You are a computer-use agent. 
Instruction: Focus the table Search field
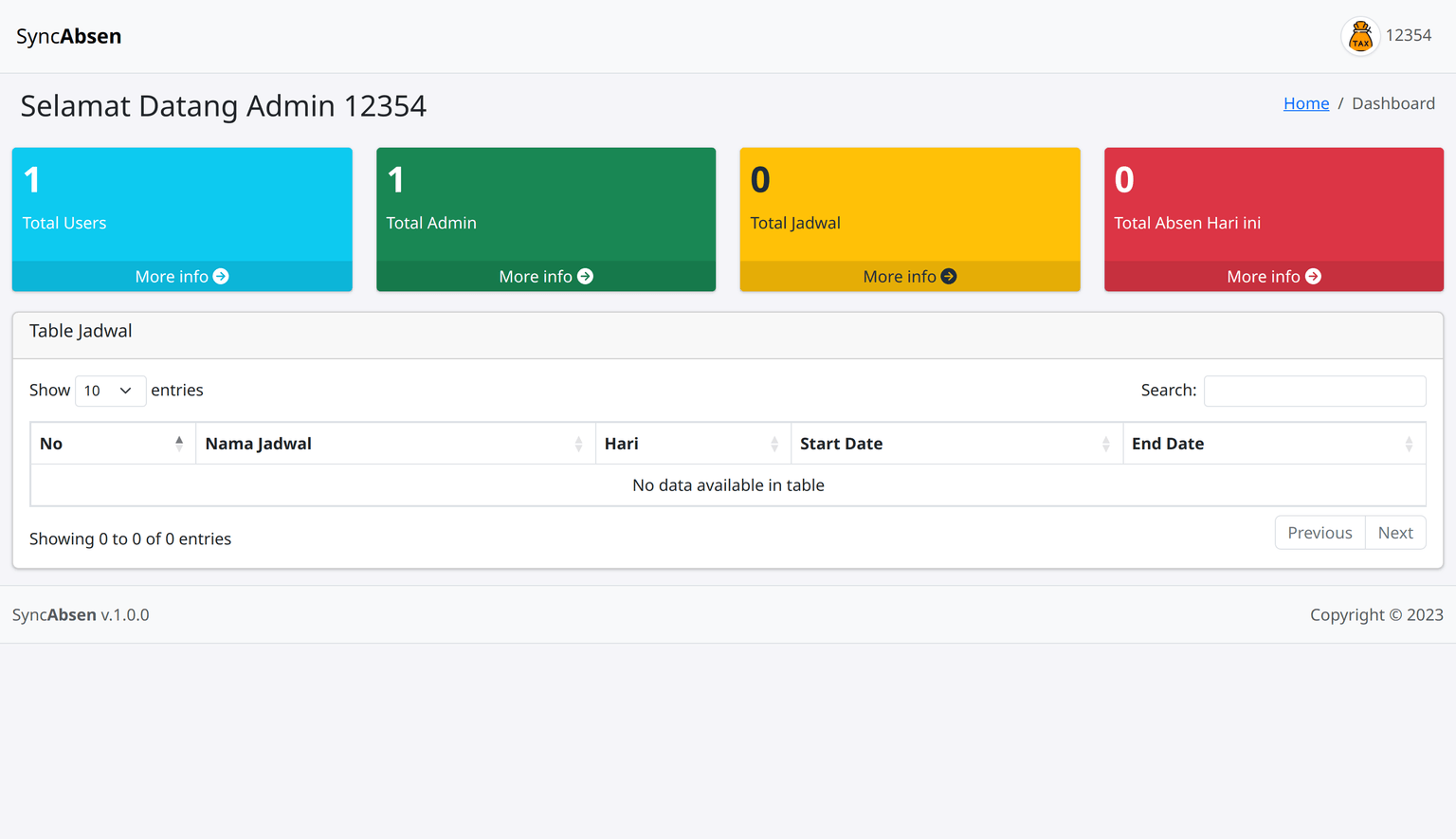click(1314, 391)
